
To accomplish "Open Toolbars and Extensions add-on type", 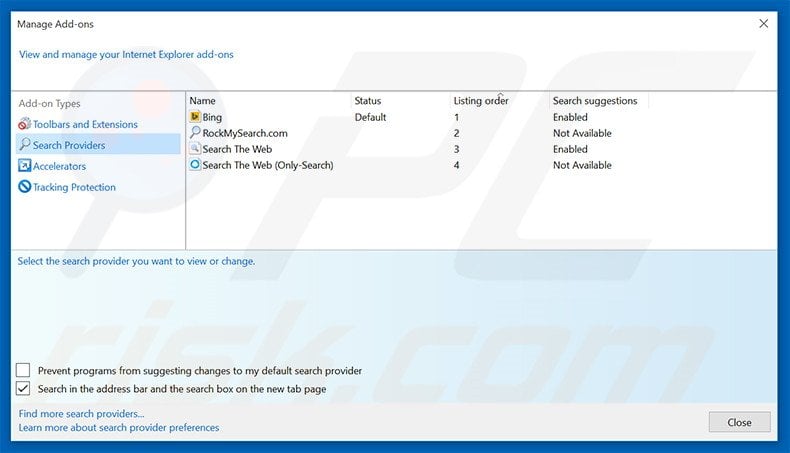I will click(x=85, y=124).
